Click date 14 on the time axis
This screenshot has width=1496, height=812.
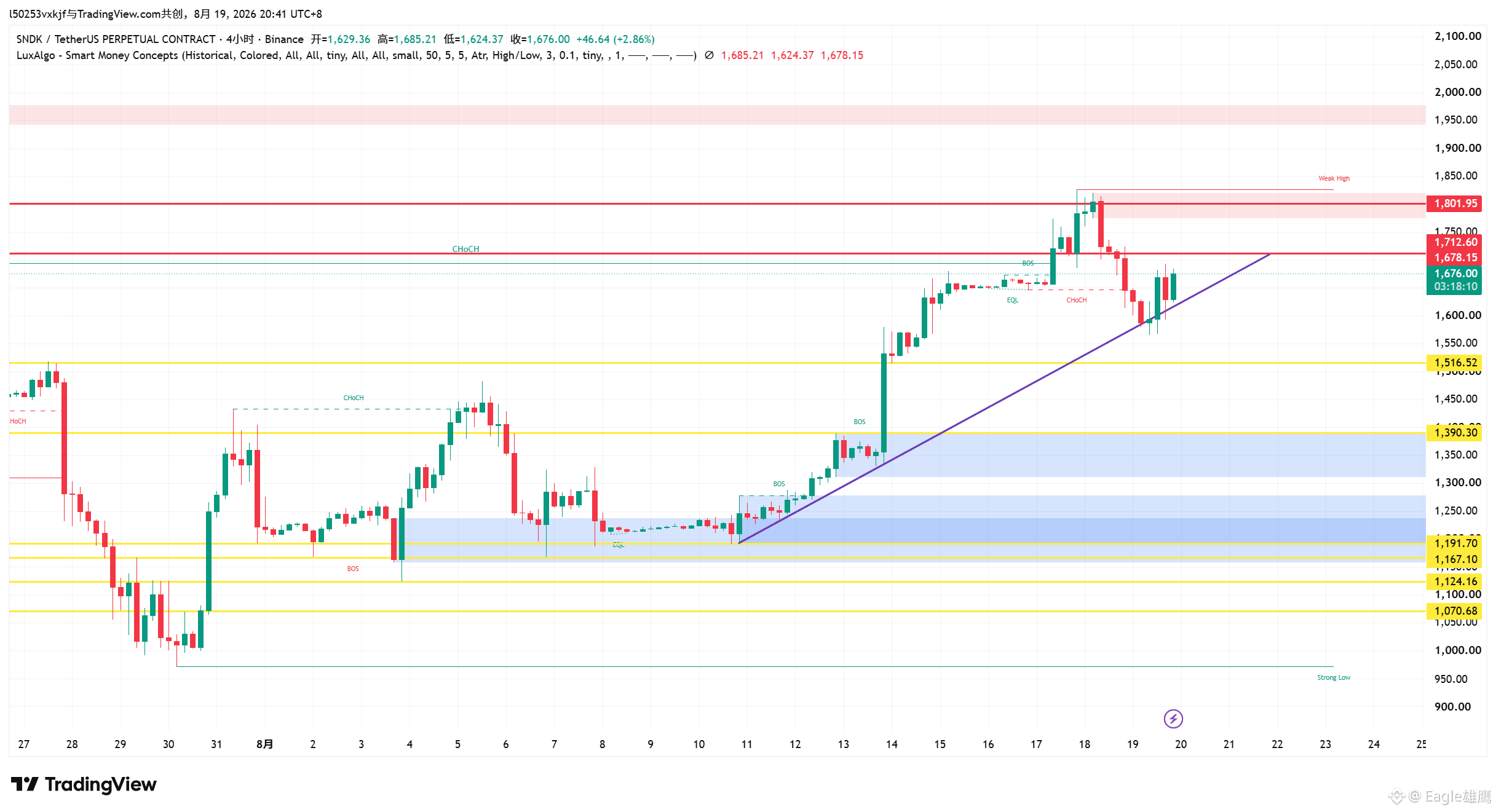pyautogui.click(x=892, y=744)
